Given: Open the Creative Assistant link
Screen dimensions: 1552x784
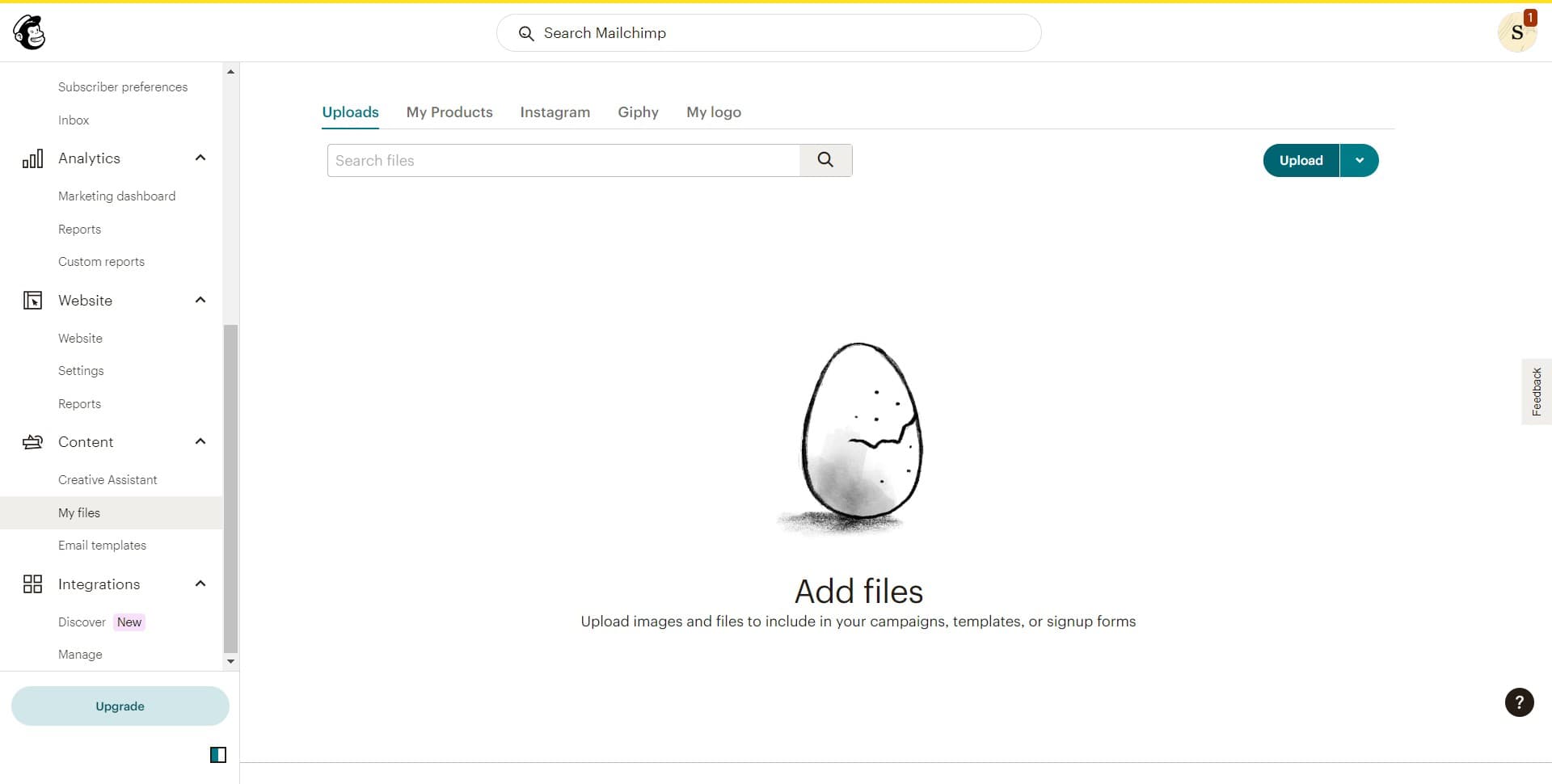Looking at the screenshot, I should (108, 479).
